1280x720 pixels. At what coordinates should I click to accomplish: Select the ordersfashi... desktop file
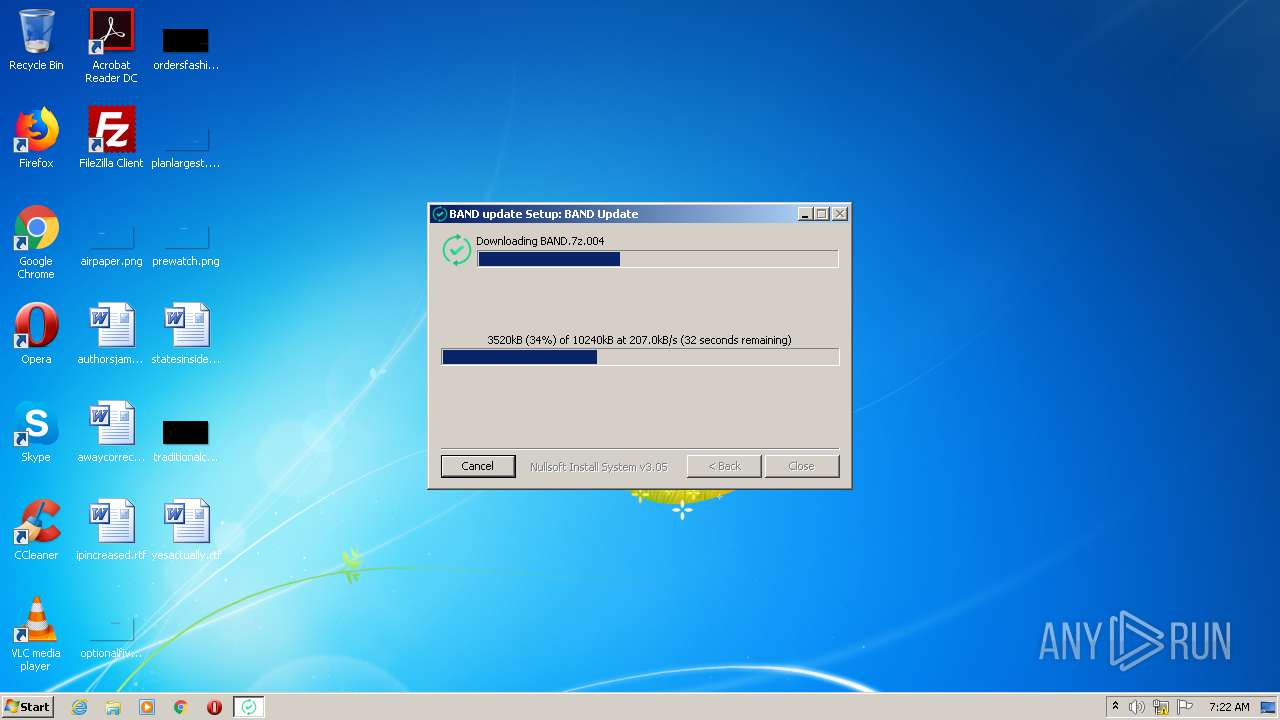(x=186, y=48)
